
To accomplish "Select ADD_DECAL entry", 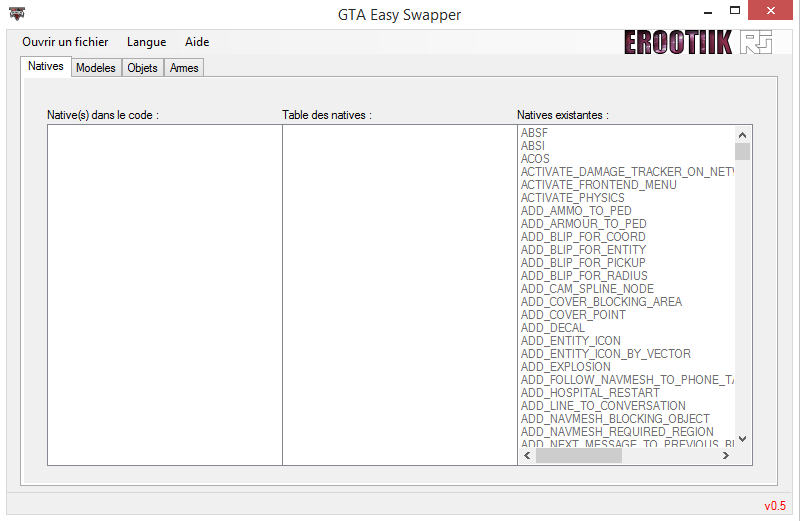I will tap(553, 328).
